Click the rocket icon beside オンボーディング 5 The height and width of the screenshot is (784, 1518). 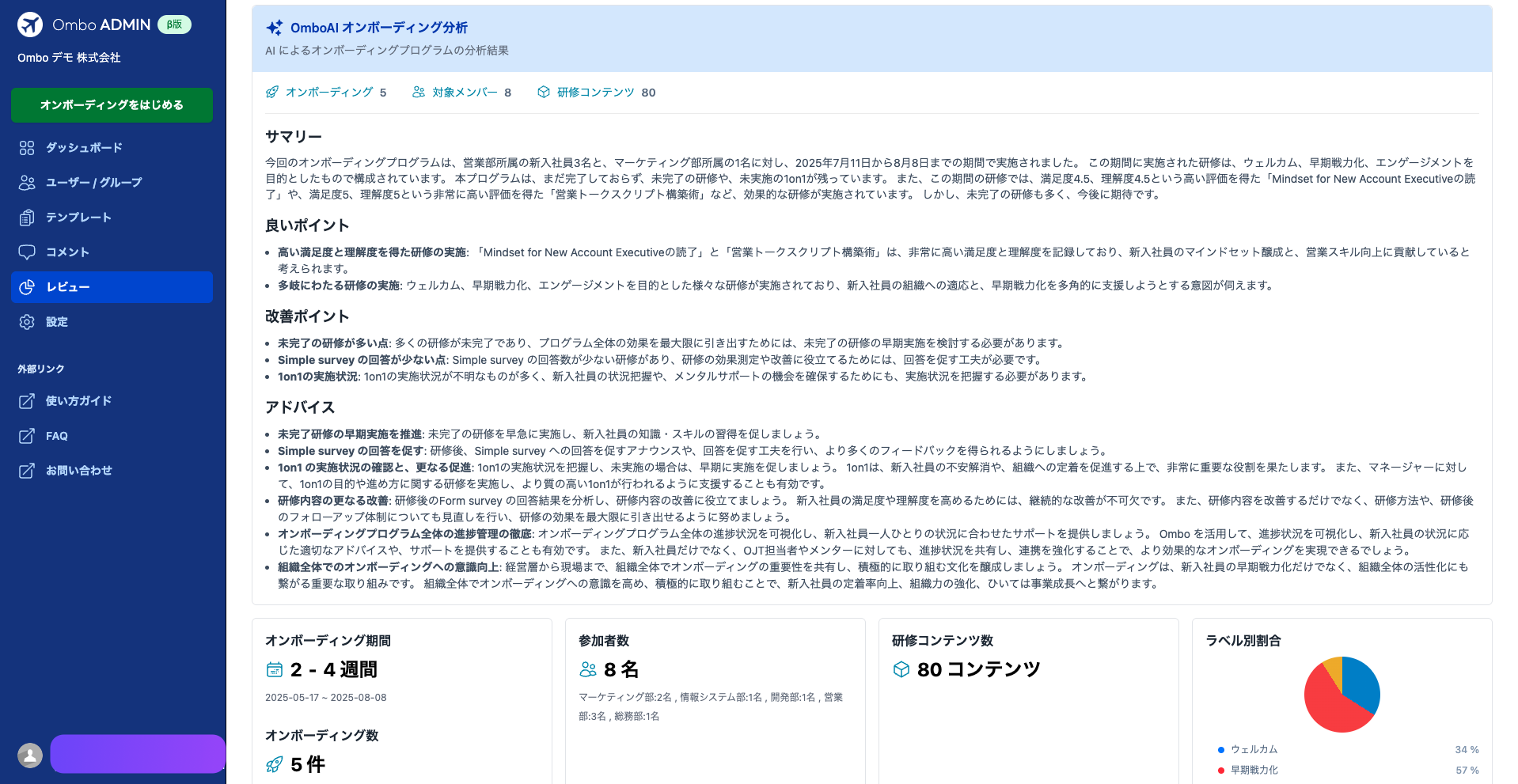coord(272,93)
